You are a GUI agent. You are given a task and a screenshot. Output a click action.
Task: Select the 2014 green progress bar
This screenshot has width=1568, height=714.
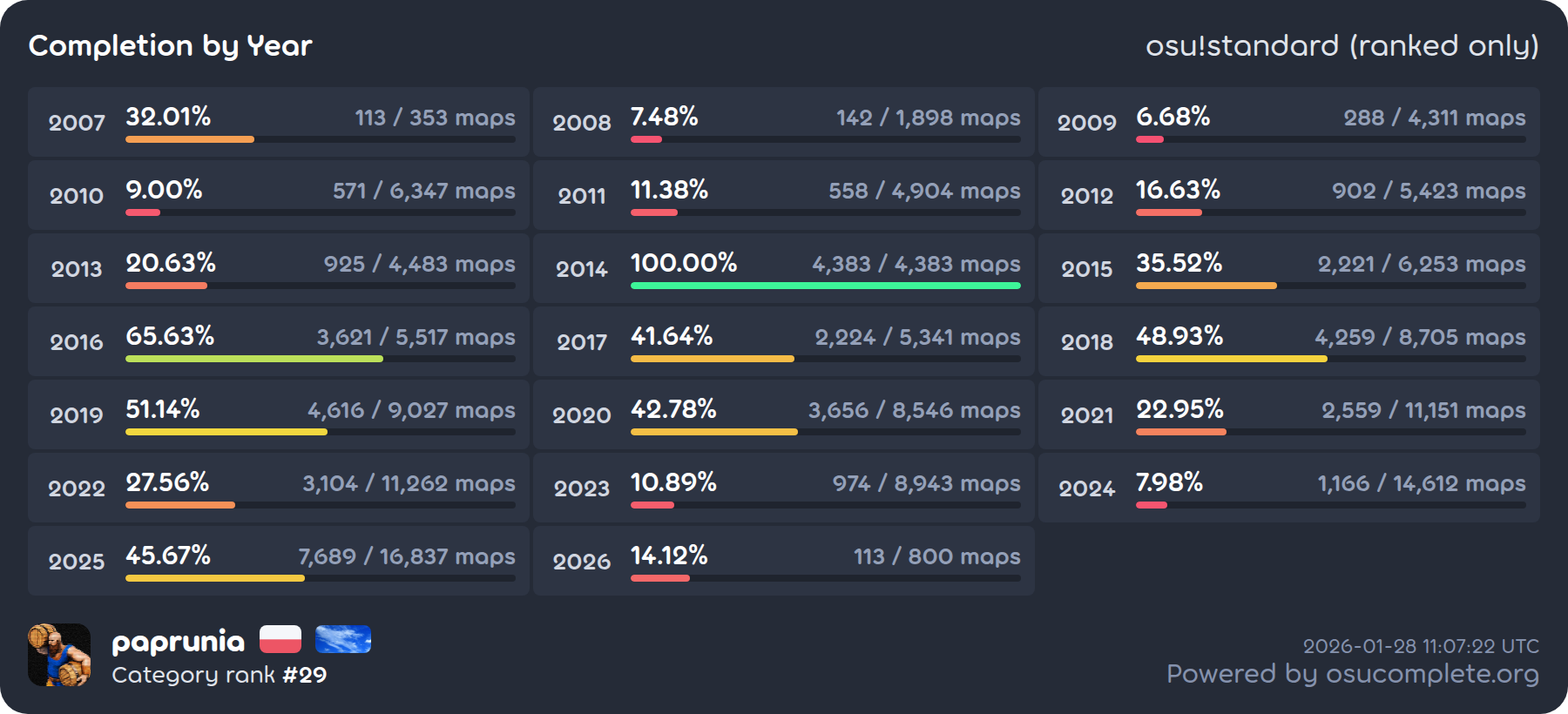click(825, 286)
